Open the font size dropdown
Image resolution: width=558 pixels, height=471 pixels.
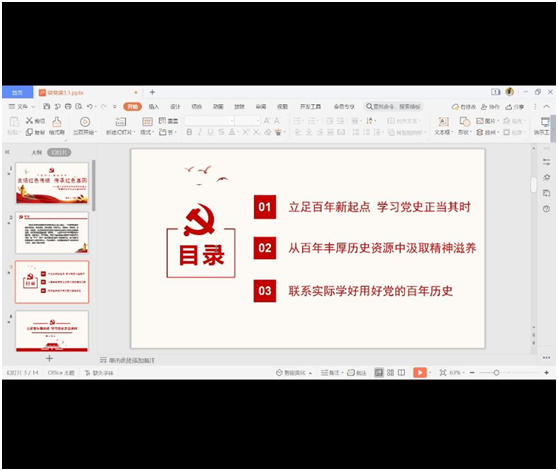coord(248,121)
